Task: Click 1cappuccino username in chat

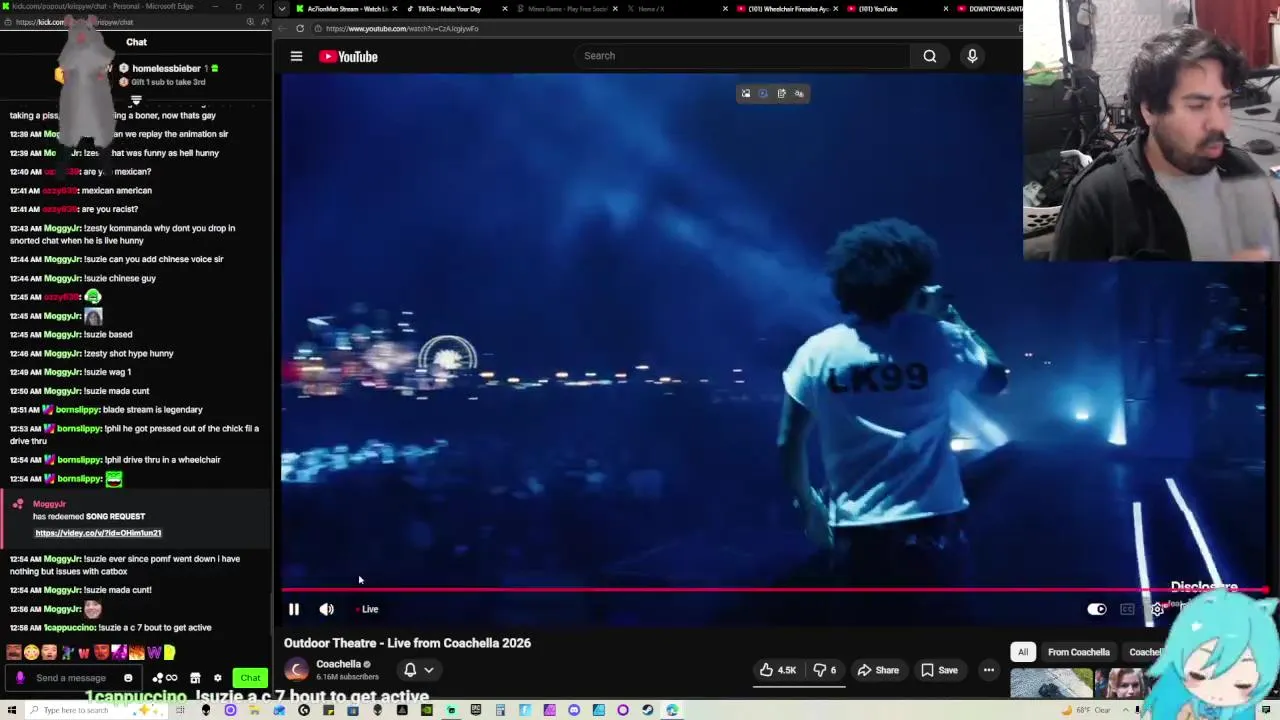Action: point(70,628)
